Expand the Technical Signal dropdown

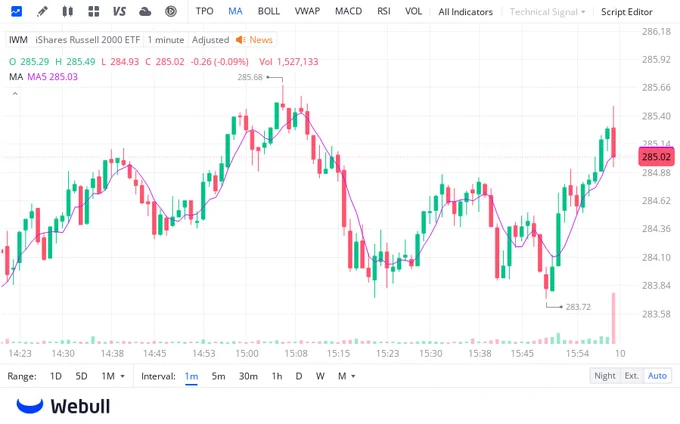point(547,12)
